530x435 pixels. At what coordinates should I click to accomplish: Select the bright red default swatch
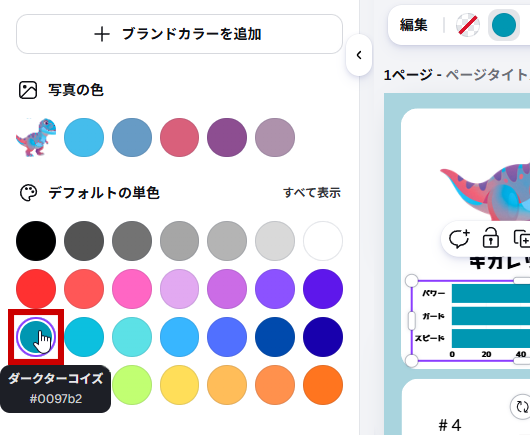click(36, 289)
